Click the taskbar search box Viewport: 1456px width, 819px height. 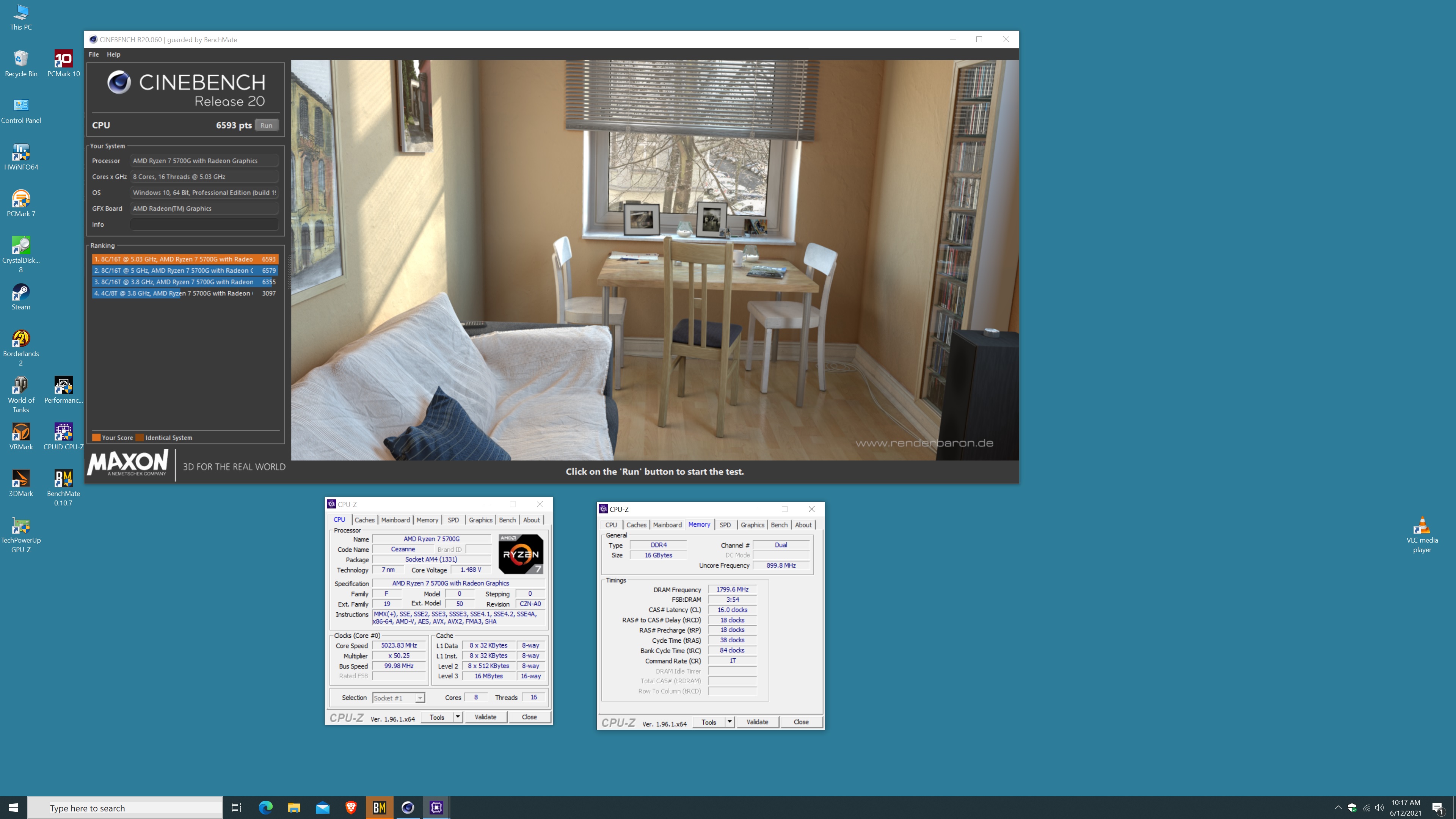(125, 808)
